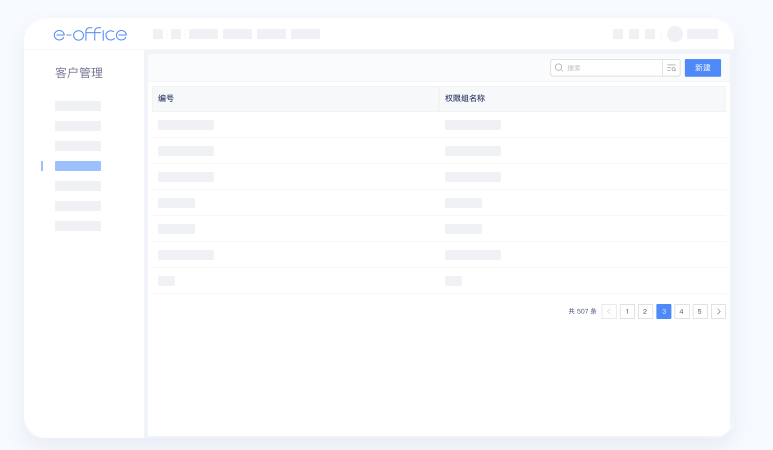Viewport: 773px width, 450px height.
Task: Click the 编号 column header
Action: (x=167, y=98)
